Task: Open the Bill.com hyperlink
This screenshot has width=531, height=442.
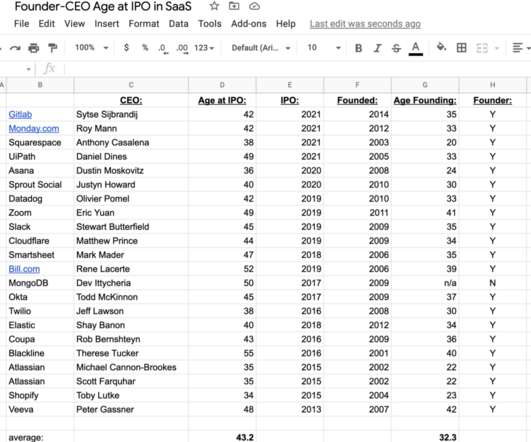Action: [24, 269]
